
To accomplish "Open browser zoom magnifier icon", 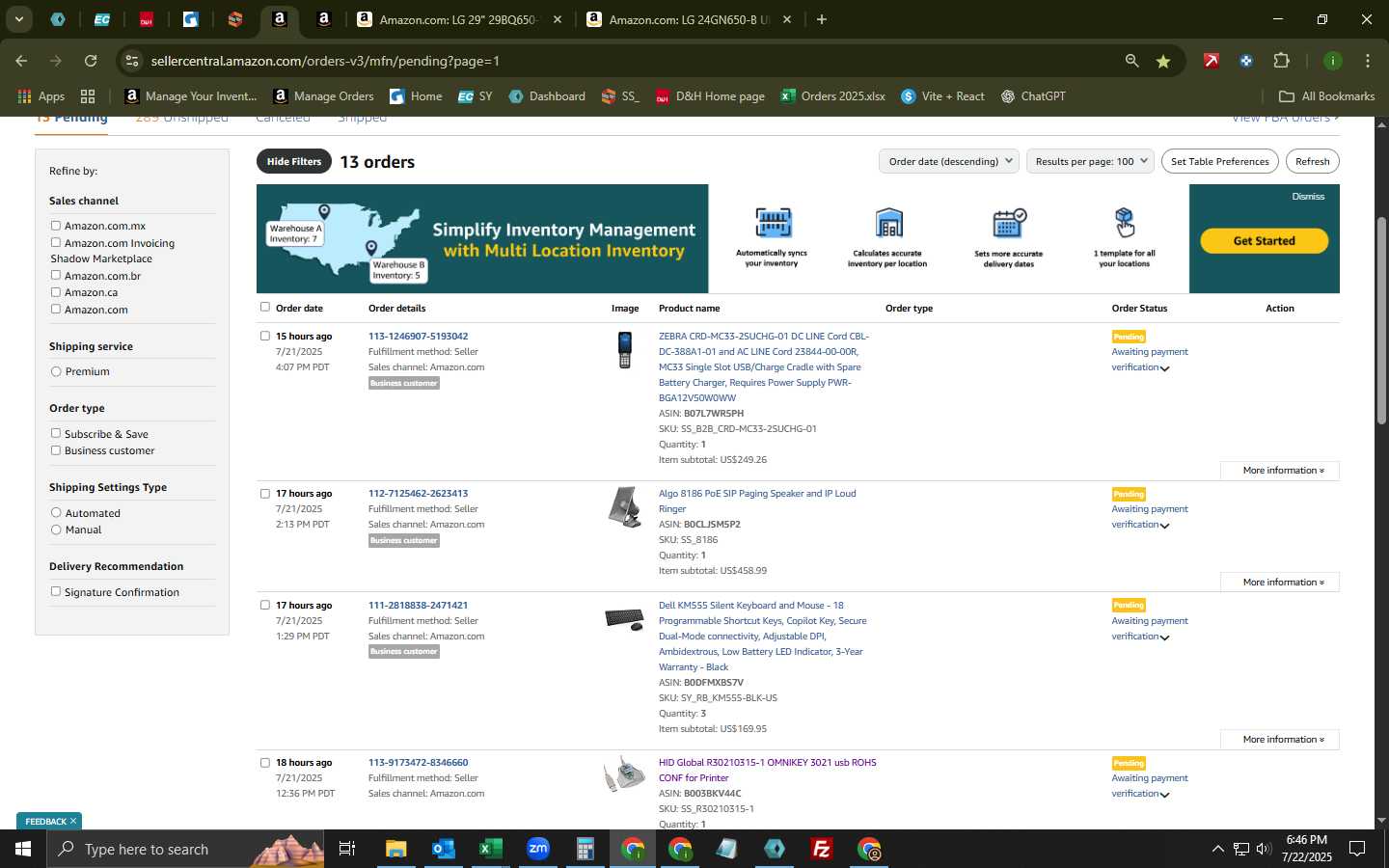I will tap(1131, 61).
